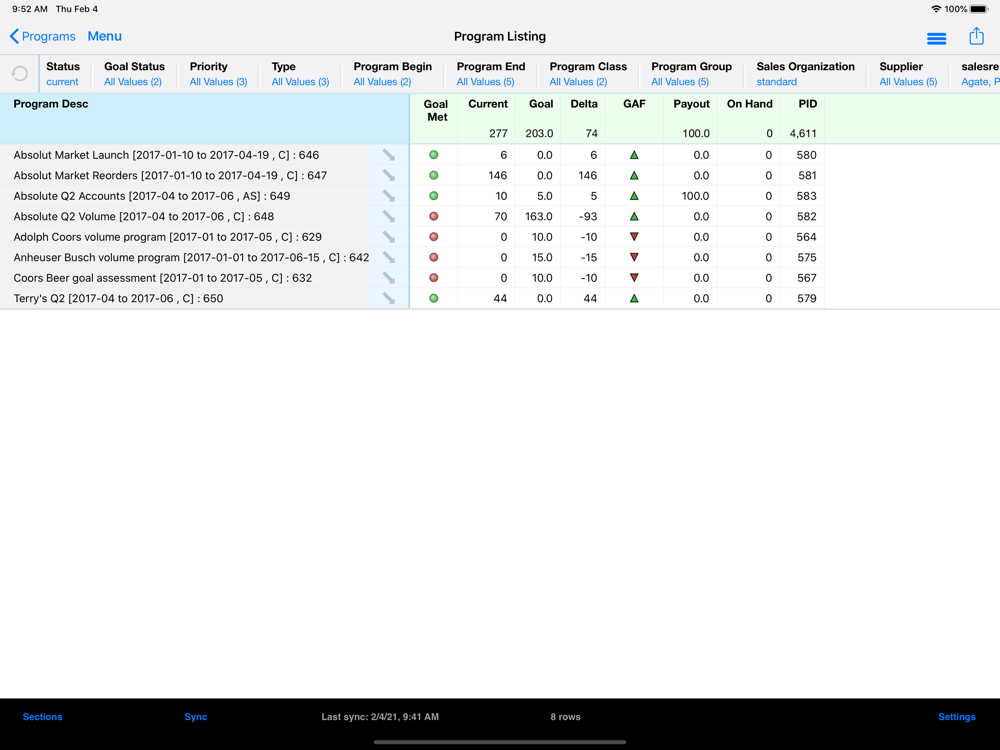Open Sections in bottom bar
Screen dimensions: 1000x750
tap(43, 717)
